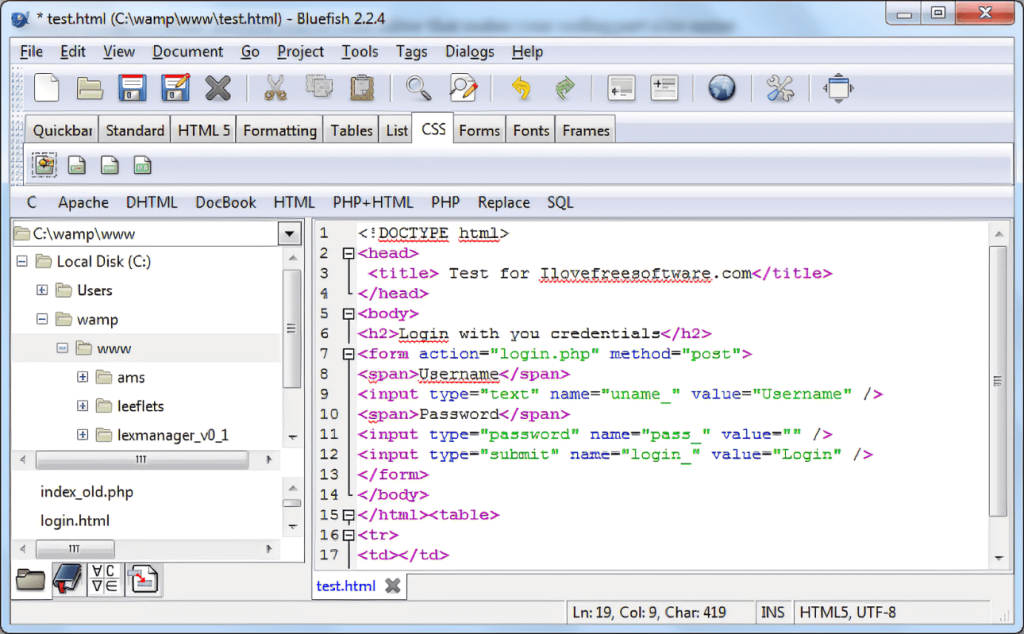The width and height of the screenshot is (1024, 634).
Task: Open the Apache custom menu
Action: tap(83, 202)
